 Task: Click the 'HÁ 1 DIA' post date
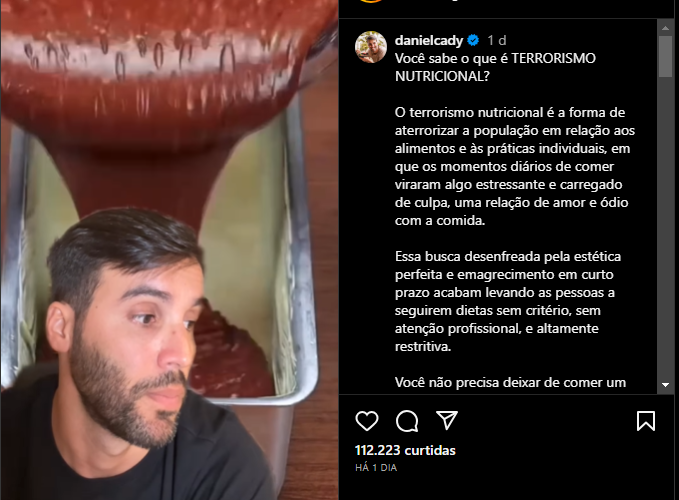(x=376, y=468)
